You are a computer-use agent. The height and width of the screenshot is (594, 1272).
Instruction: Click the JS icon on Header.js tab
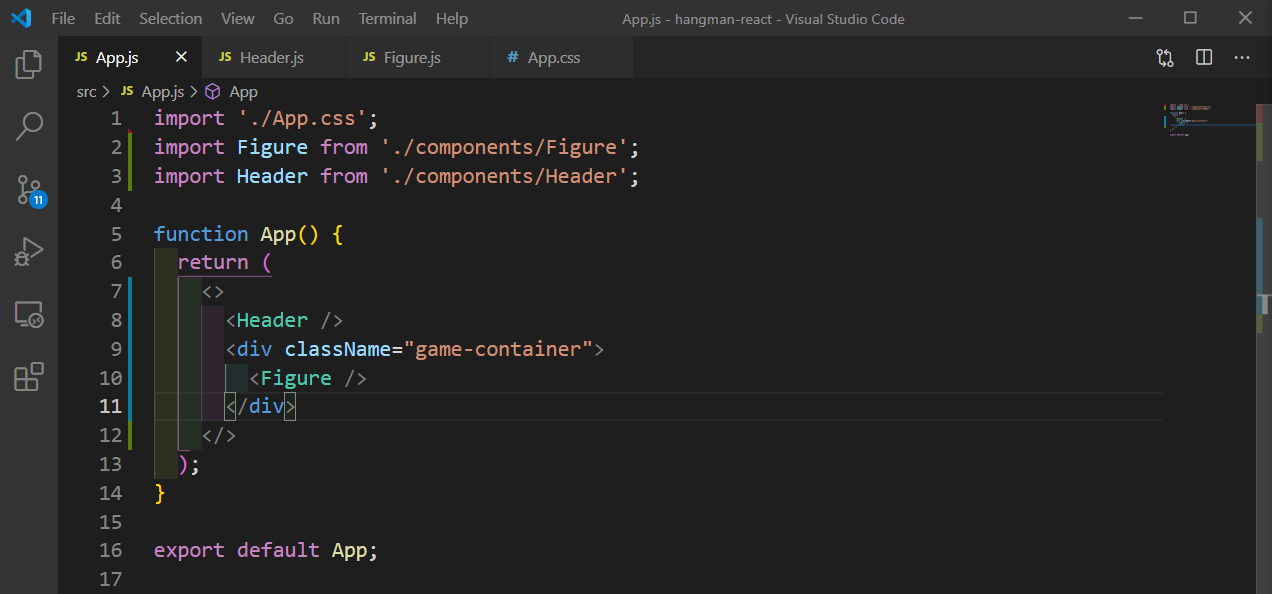225,58
